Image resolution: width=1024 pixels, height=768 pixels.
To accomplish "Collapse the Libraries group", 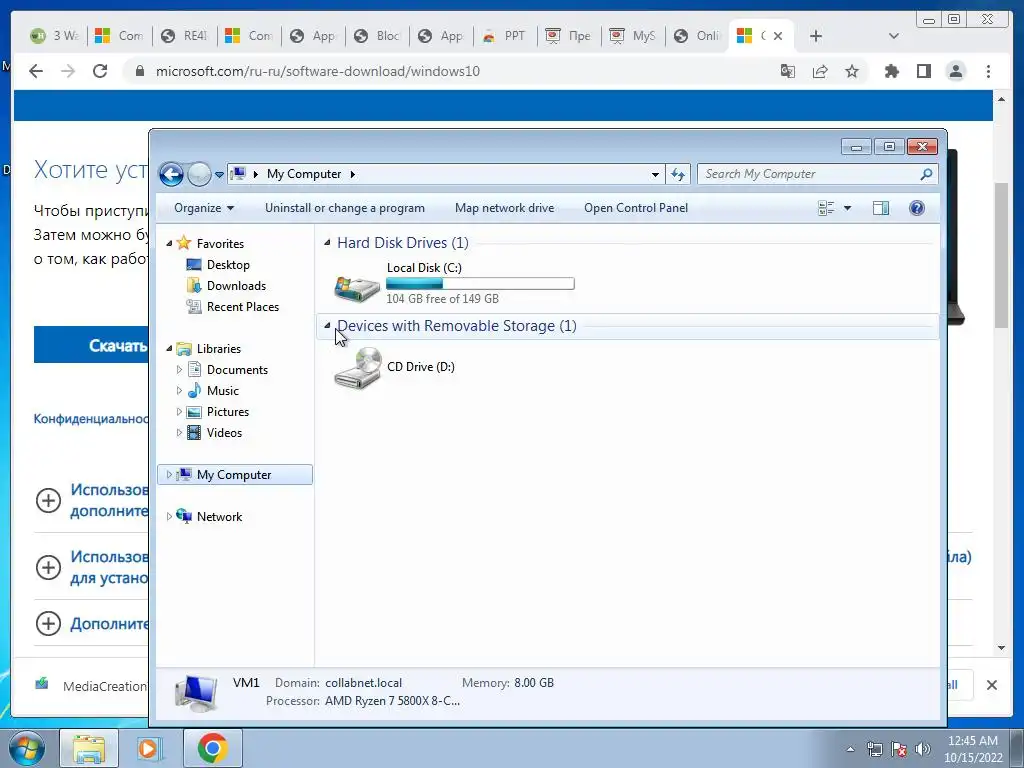I will (x=169, y=349).
